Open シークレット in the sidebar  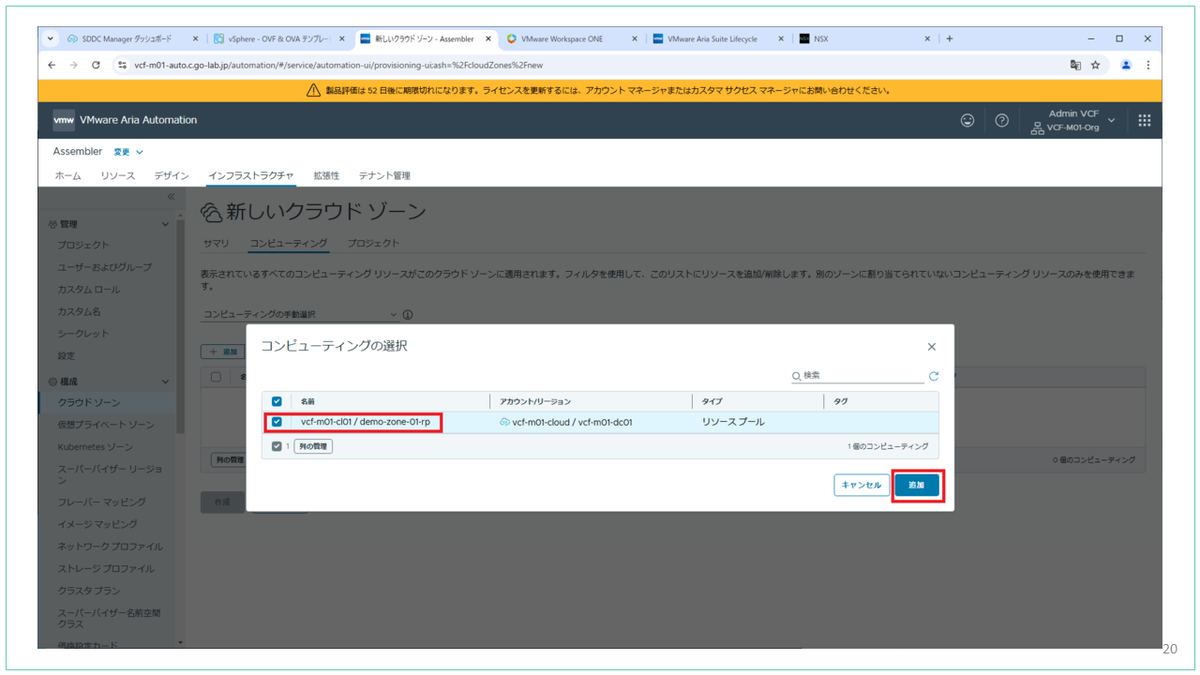click(83, 333)
